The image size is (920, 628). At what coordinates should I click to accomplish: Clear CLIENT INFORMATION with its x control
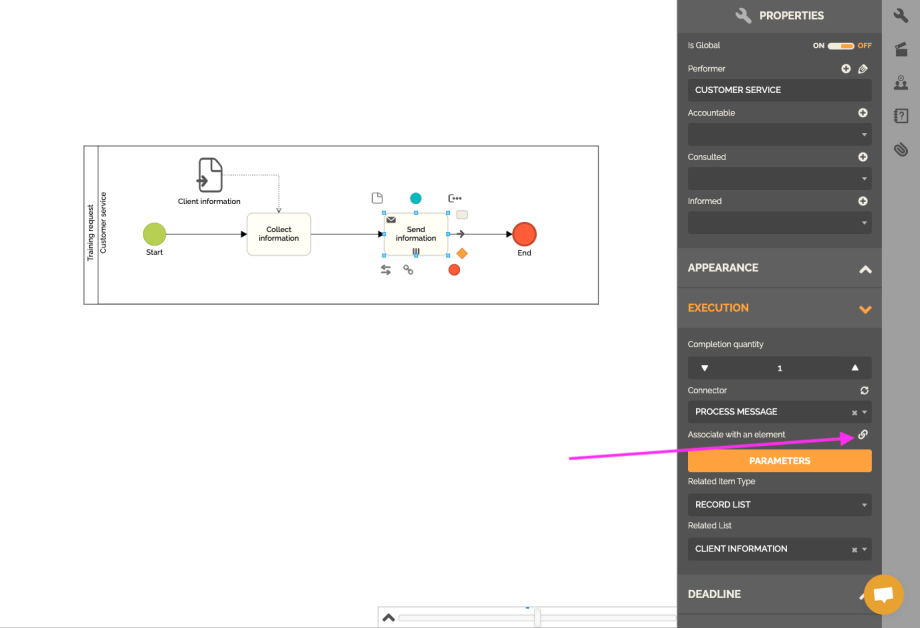click(855, 548)
